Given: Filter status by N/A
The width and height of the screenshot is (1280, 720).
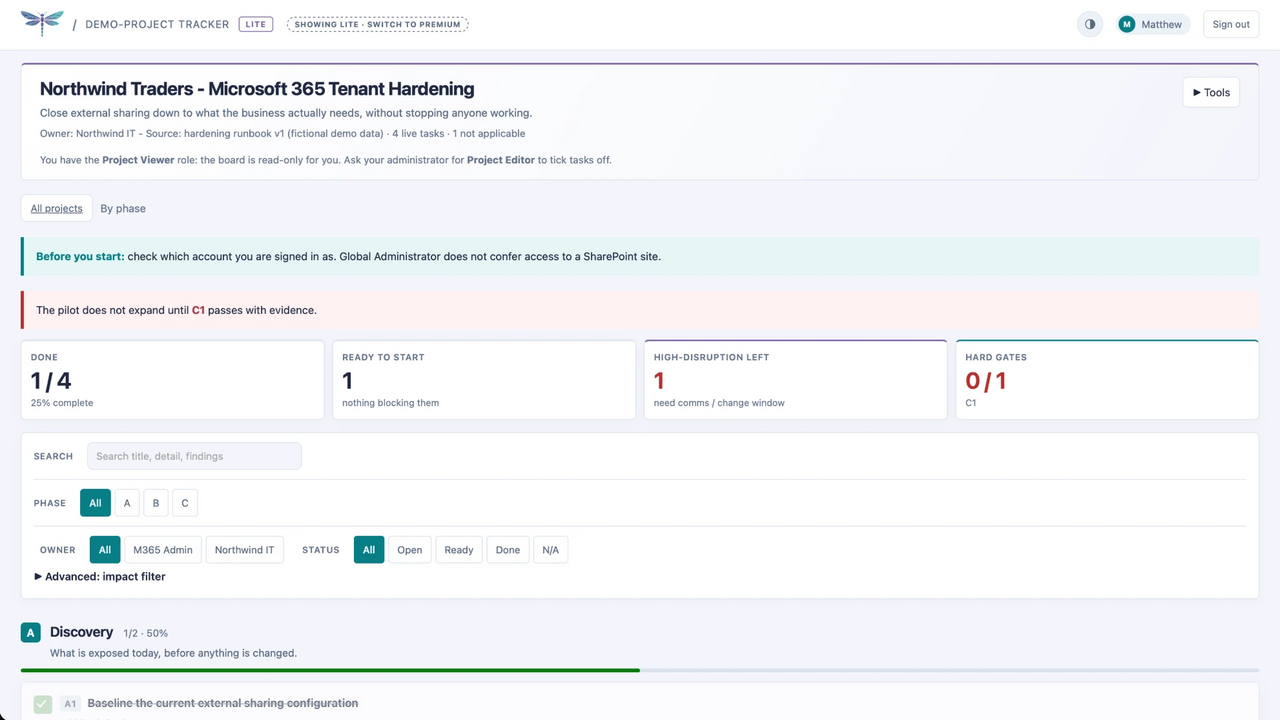Looking at the screenshot, I should click(x=551, y=550).
